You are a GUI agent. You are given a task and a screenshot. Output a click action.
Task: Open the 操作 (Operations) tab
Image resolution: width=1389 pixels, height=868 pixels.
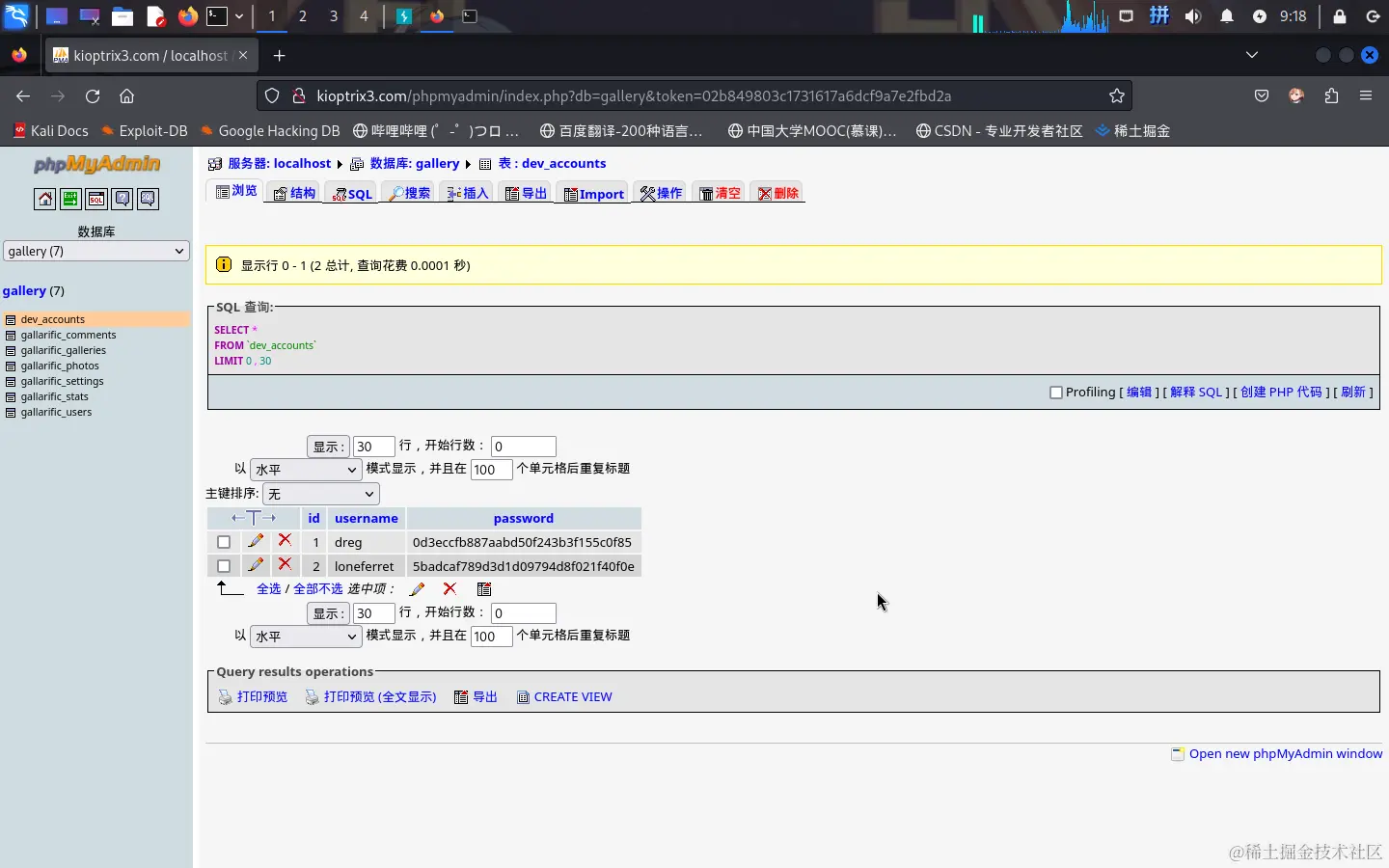pos(661,193)
